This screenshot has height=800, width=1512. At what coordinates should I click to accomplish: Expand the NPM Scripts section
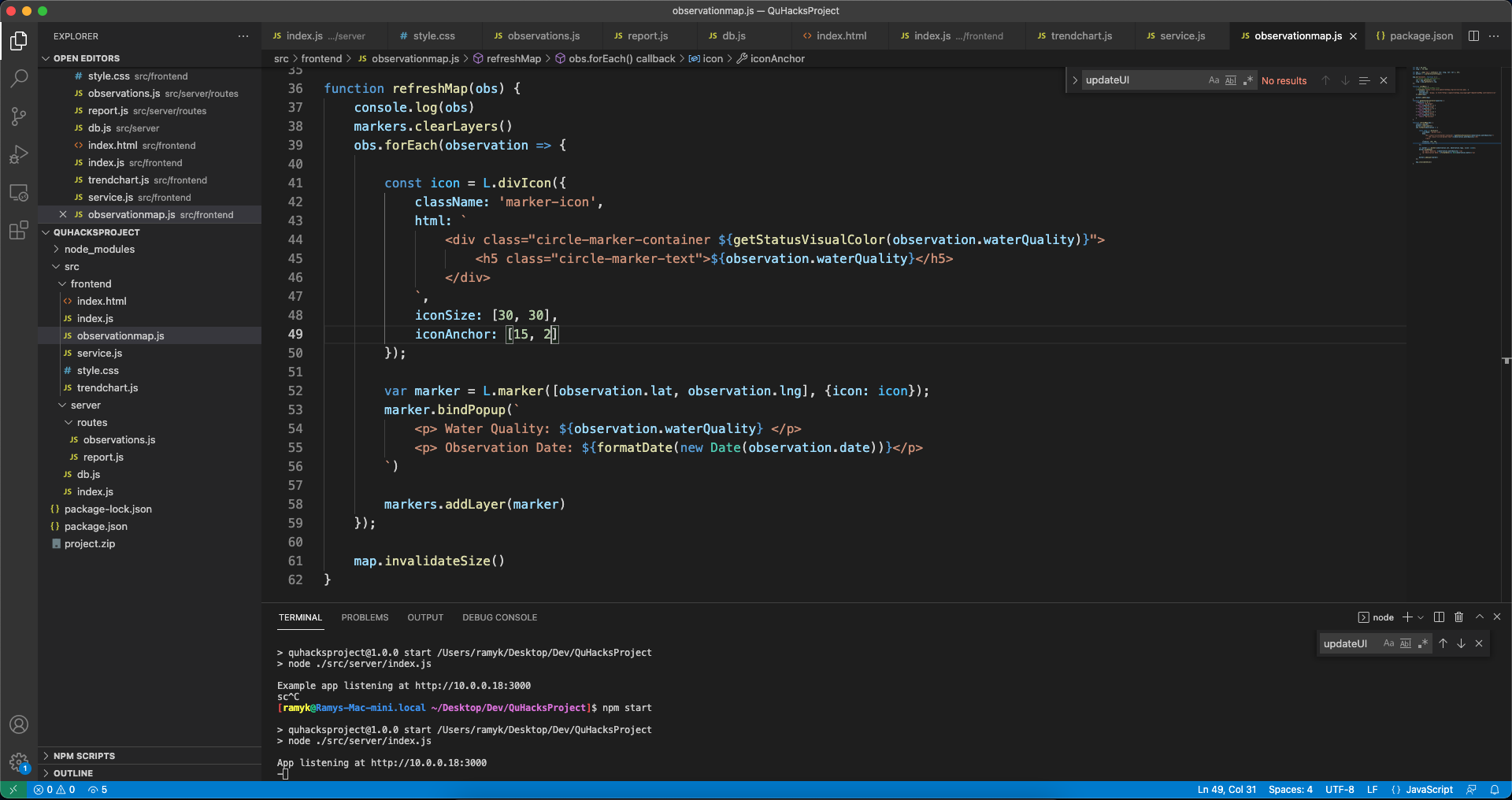click(83, 756)
